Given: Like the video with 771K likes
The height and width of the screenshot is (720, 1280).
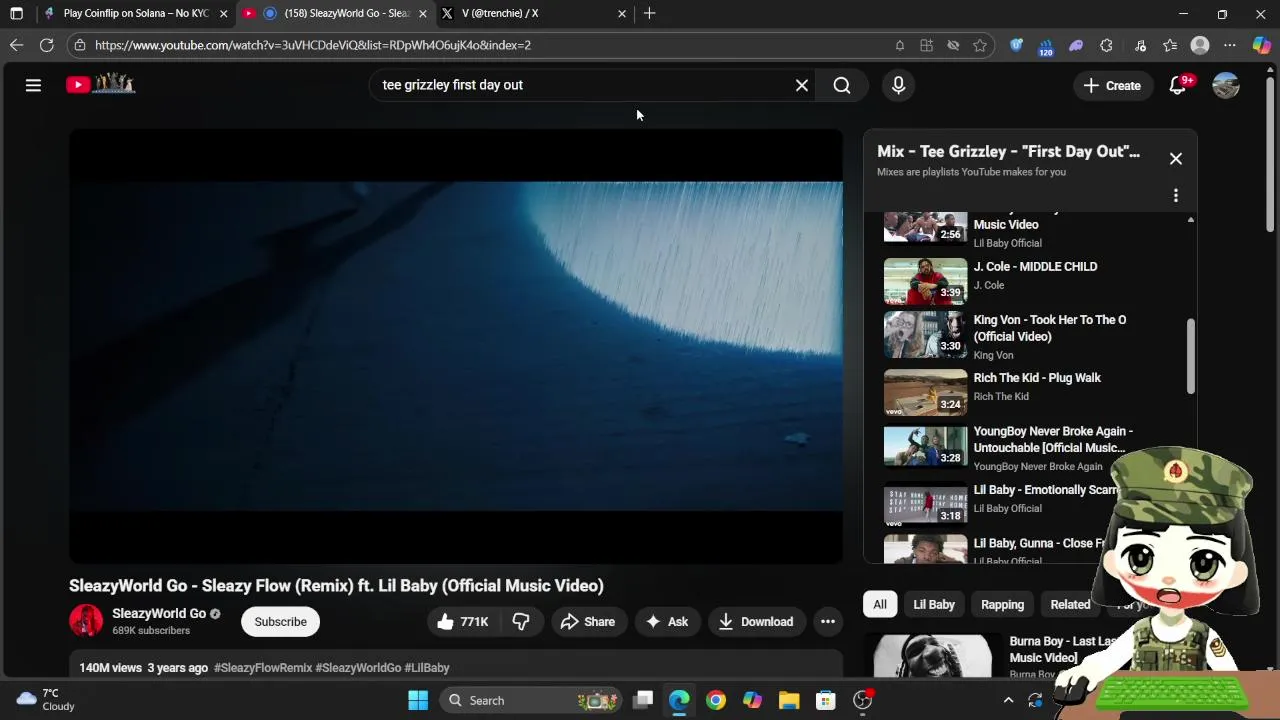Looking at the screenshot, I should pos(463,621).
